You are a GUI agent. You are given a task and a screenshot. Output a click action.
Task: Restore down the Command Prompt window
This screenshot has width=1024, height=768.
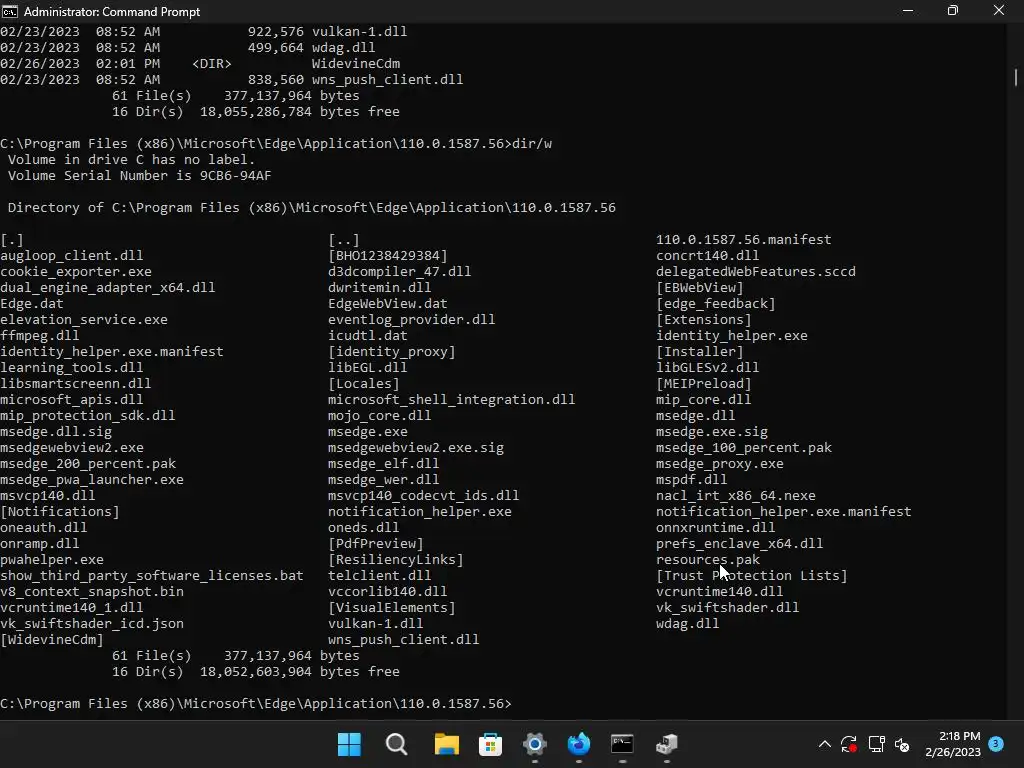coord(953,11)
